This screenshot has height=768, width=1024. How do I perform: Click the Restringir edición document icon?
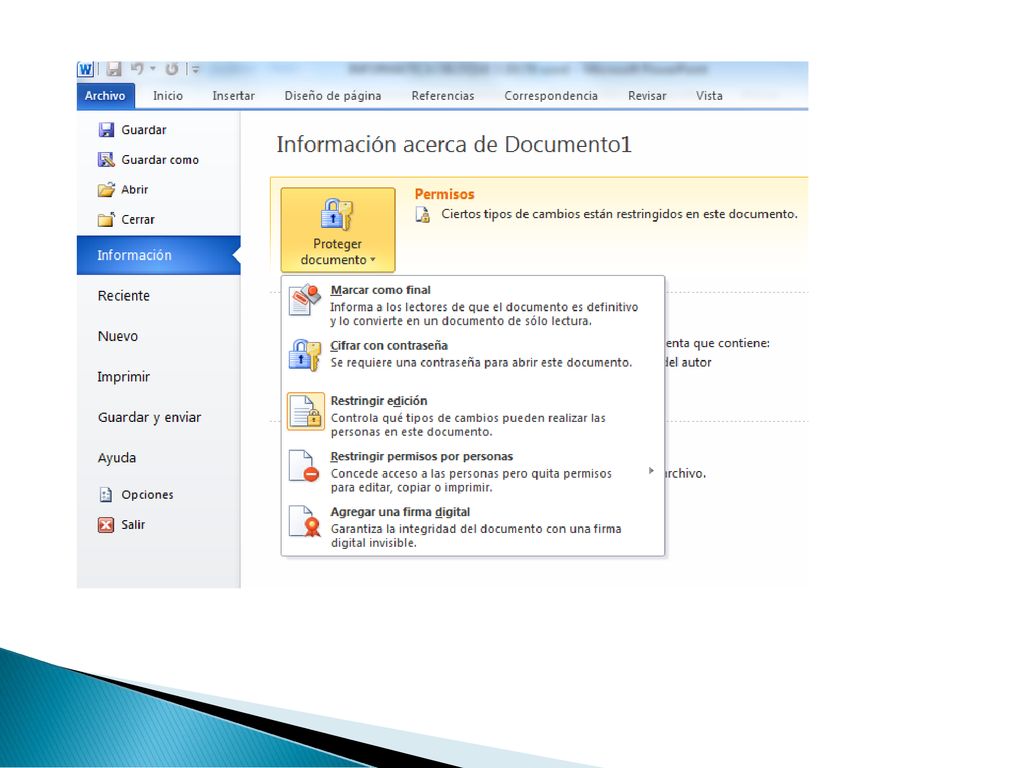(x=305, y=411)
